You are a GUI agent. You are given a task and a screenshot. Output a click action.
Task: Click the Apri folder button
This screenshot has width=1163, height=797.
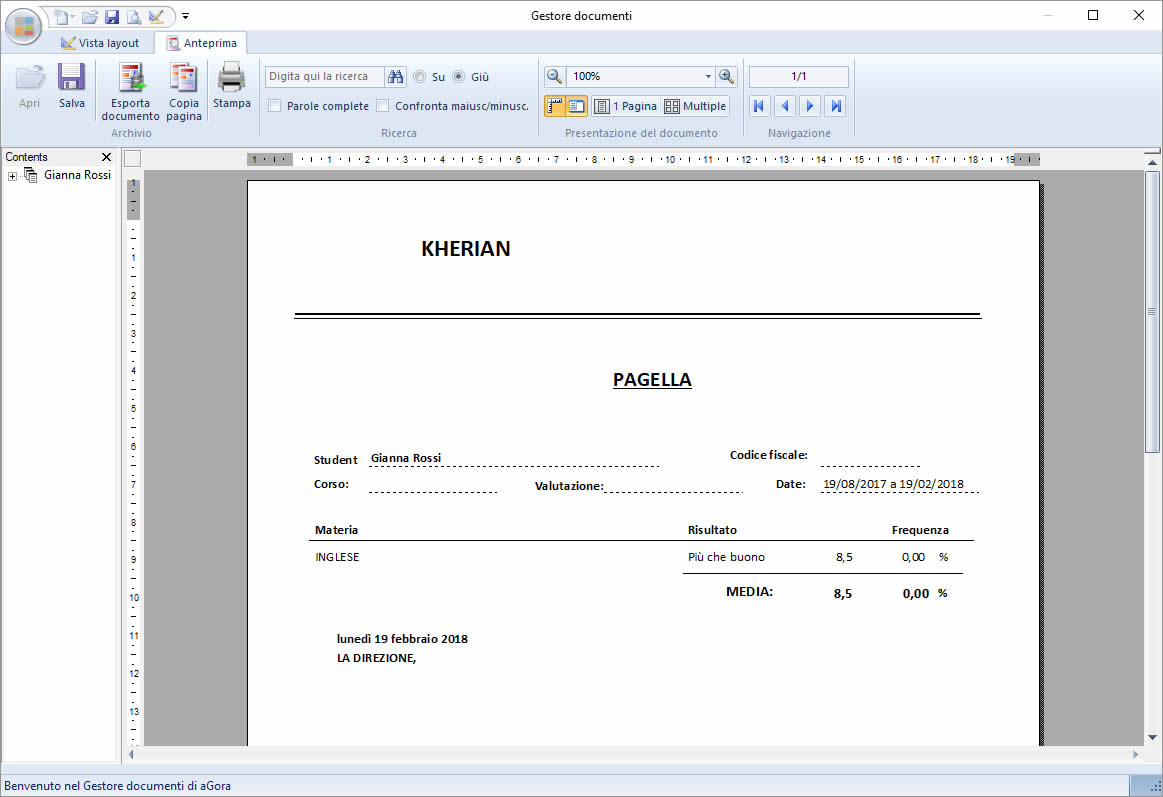click(x=30, y=86)
